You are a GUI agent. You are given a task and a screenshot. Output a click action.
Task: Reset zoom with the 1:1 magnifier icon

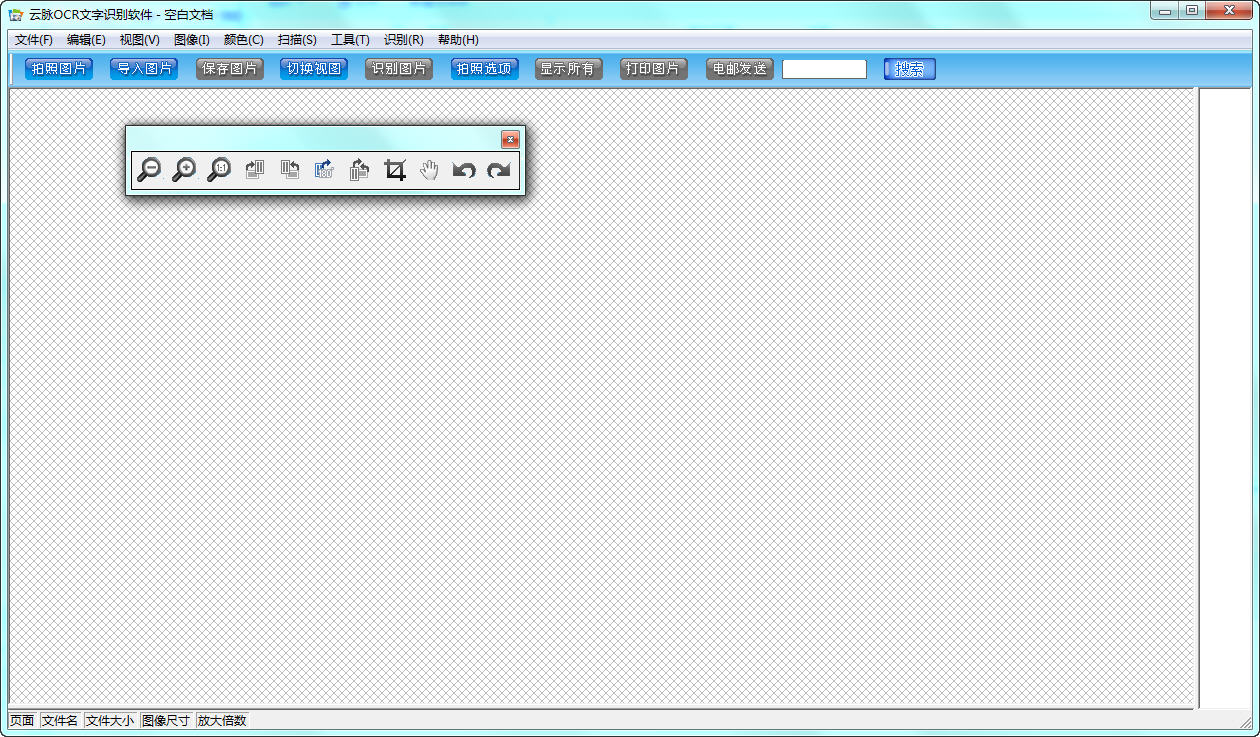pos(219,170)
